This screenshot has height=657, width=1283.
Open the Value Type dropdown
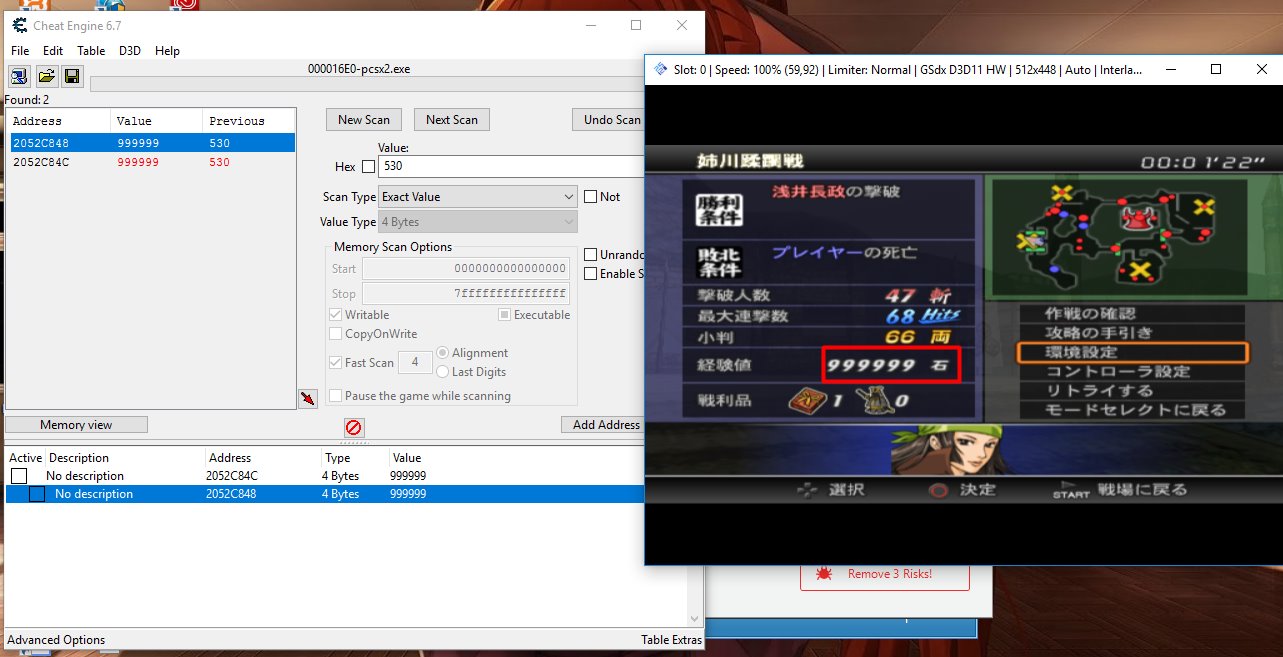click(x=478, y=222)
